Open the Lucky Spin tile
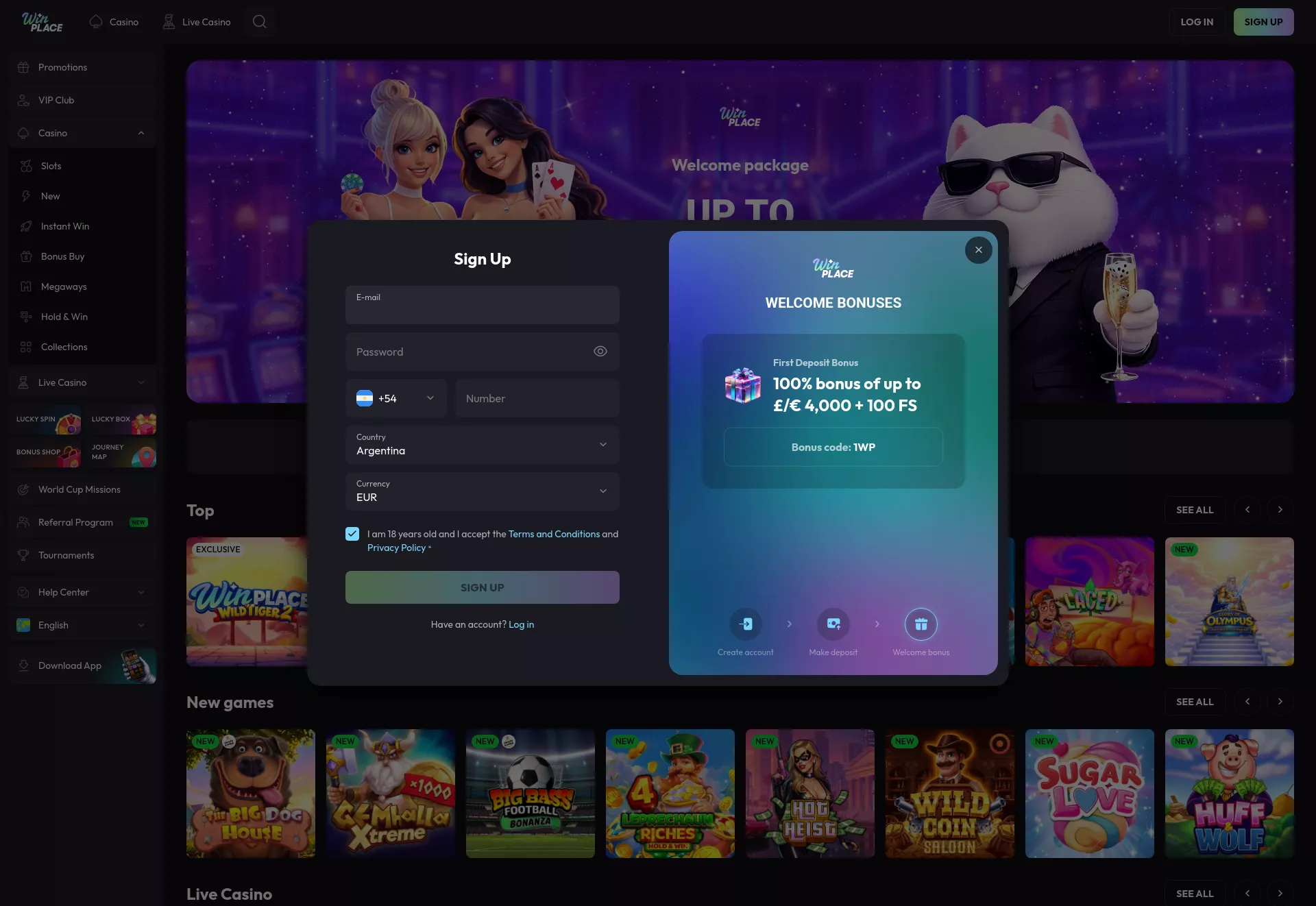This screenshot has width=1316, height=906. (x=48, y=419)
